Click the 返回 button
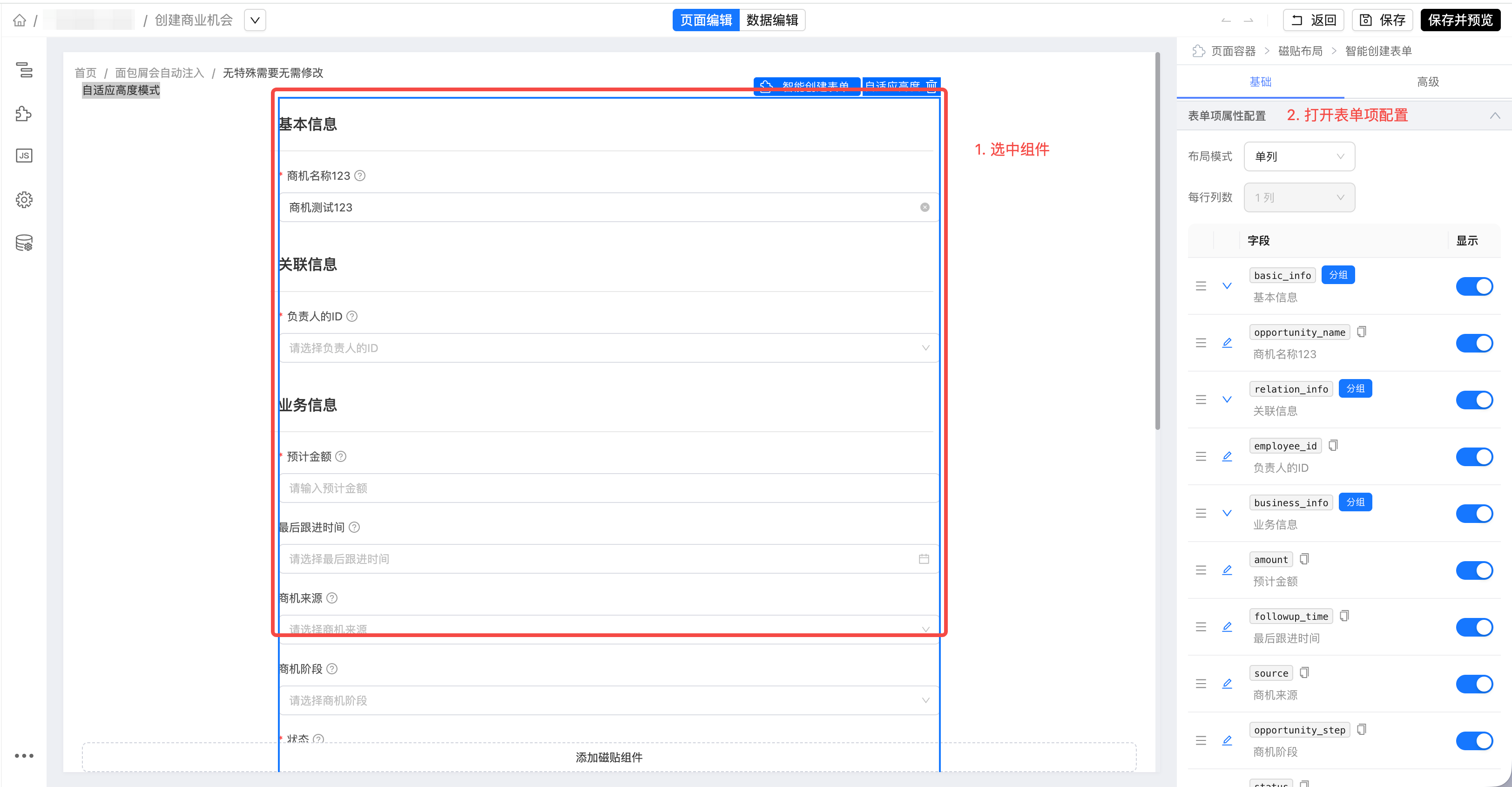The height and width of the screenshot is (787, 1512). pyautogui.click(x=1313, y=20)
